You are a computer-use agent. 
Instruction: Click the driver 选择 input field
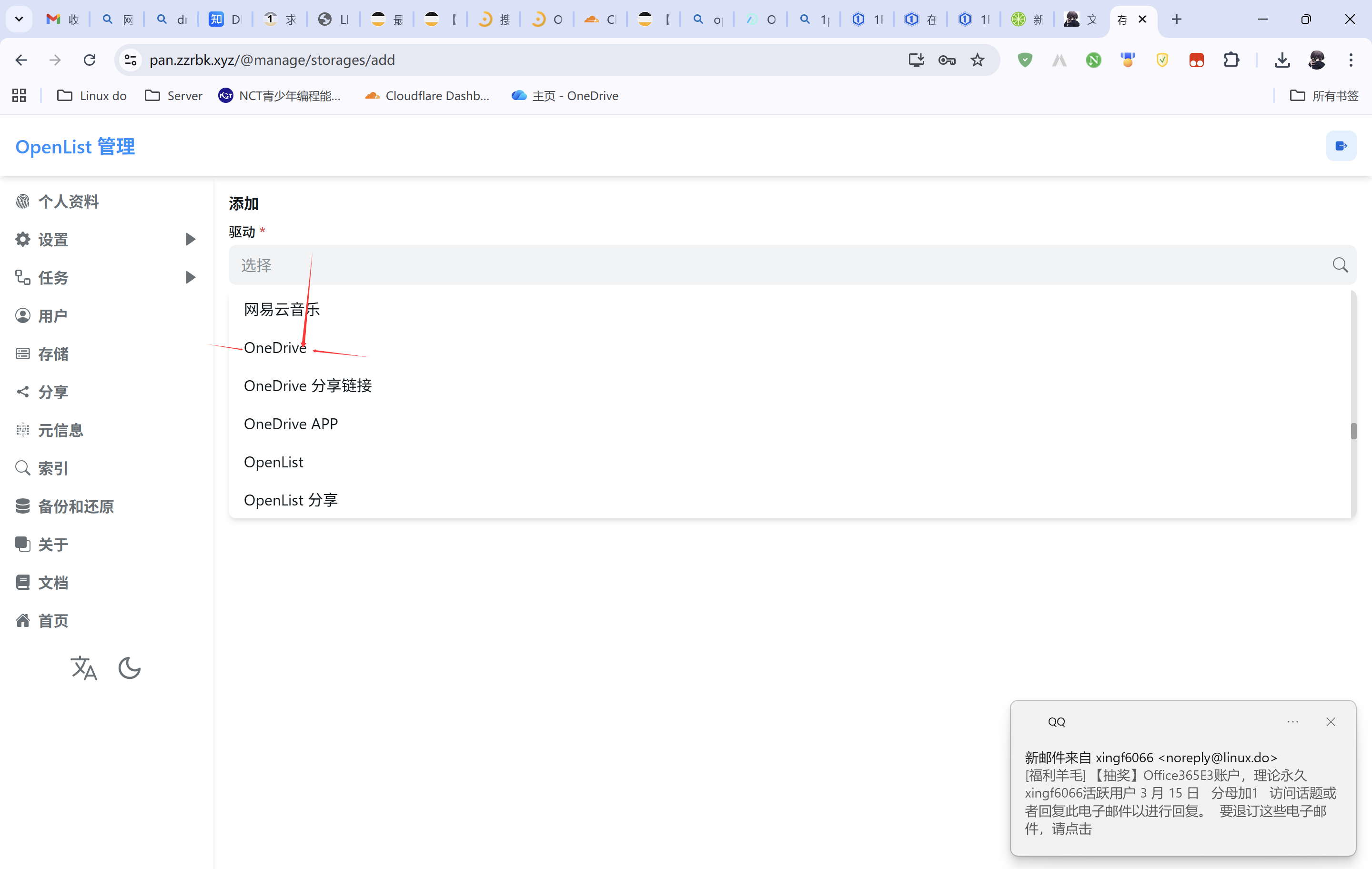click(775, 265)
